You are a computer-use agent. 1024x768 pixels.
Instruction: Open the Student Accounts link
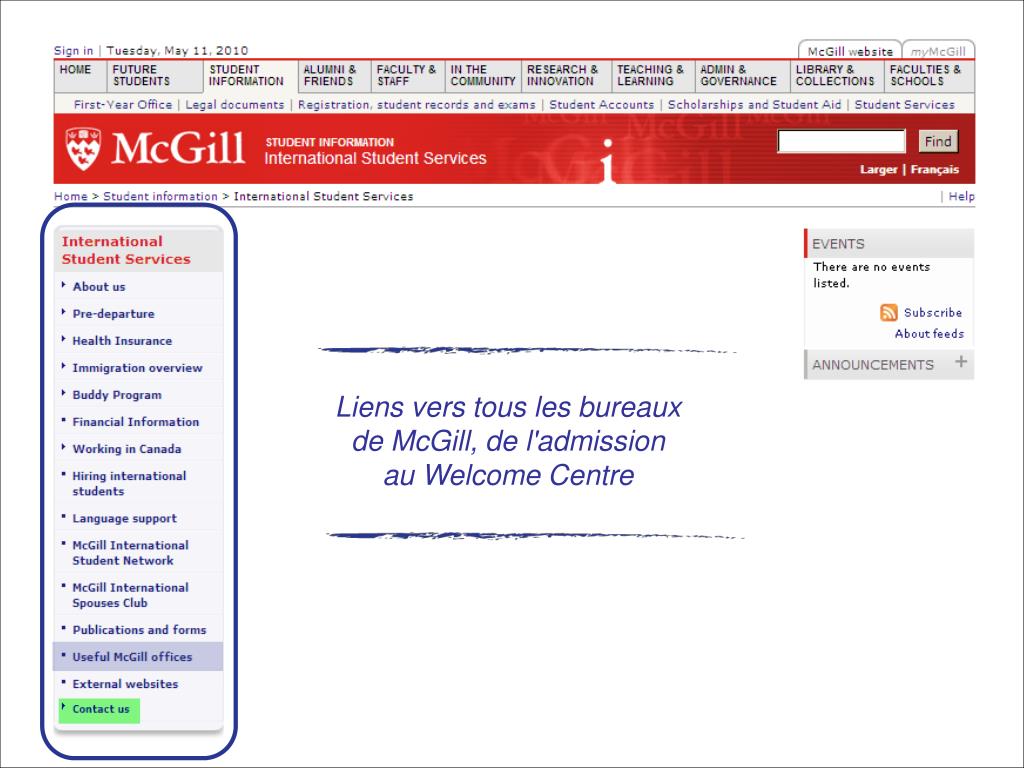click(601, 104)
